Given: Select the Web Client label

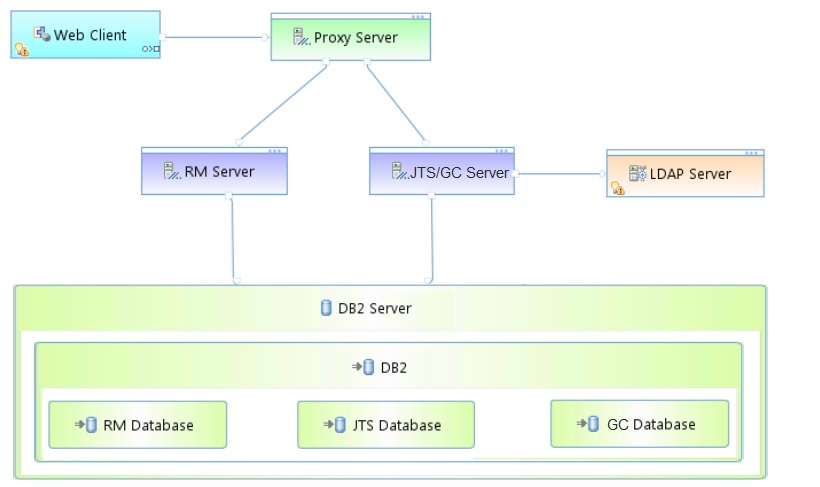Looking at the screenshot, I should [90, 35].
